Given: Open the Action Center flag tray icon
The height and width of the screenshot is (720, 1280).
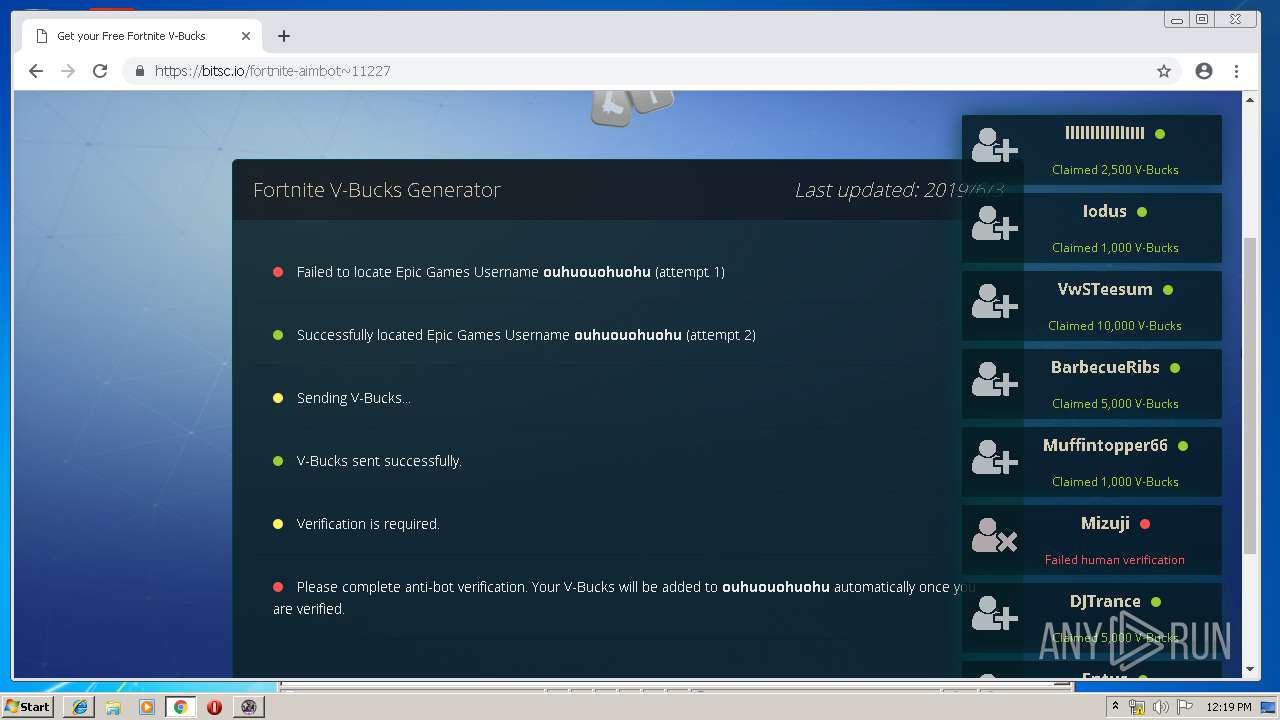Looking at the screenshot, I should click(x=1184, y=707).
